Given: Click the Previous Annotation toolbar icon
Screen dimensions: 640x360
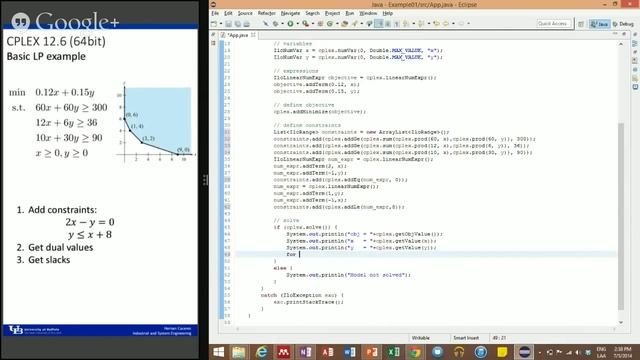Looking at the screenshot, I should pos(421,24).
